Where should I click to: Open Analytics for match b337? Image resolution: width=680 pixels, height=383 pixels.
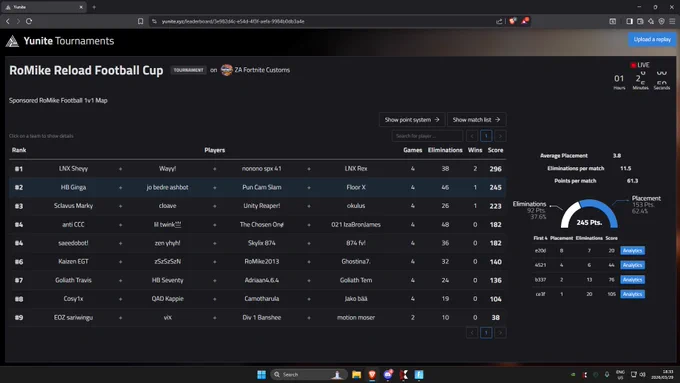tap(632, 280)
